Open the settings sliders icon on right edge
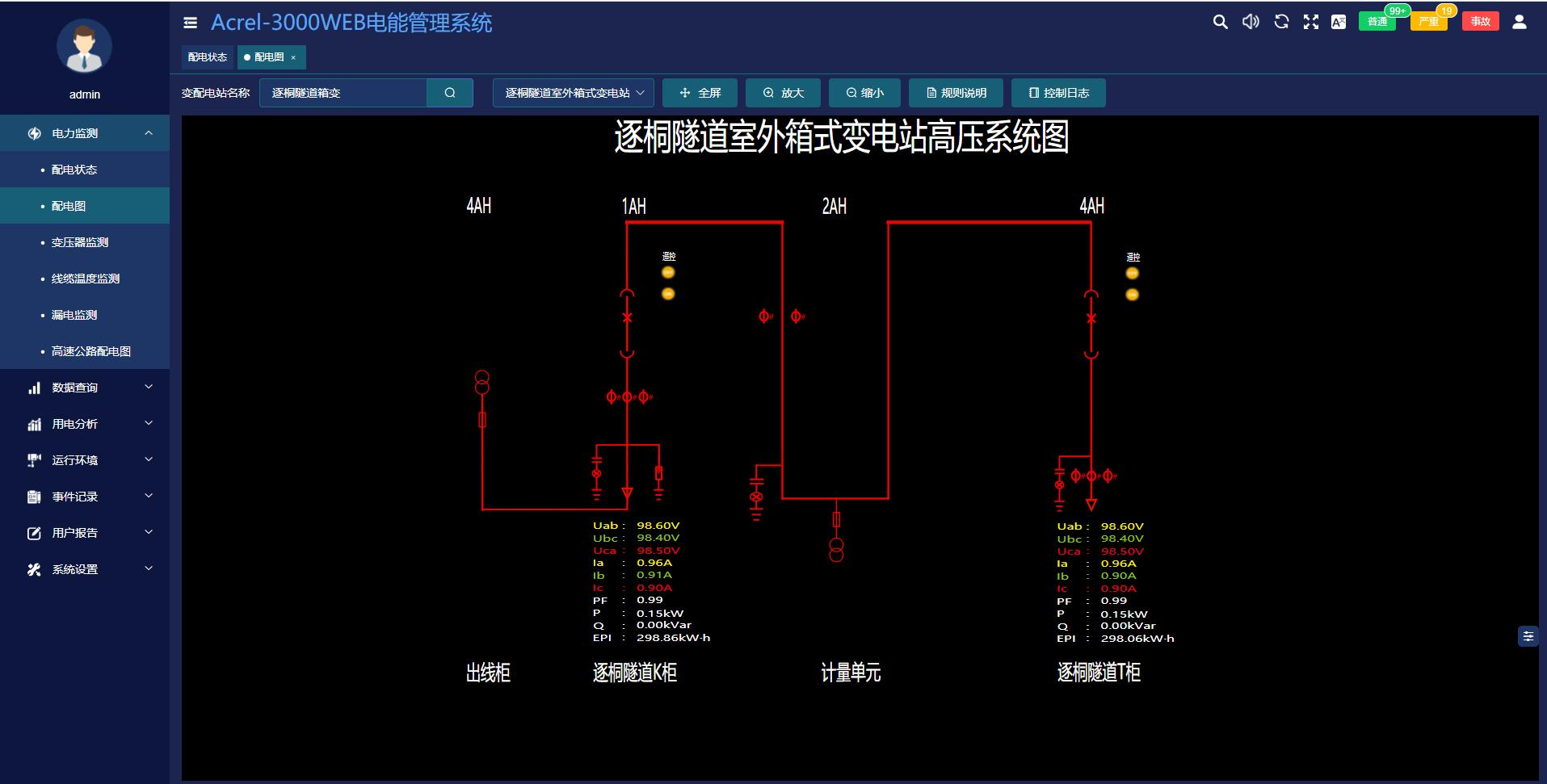The image size is (1547, 784). [1528, 636]
